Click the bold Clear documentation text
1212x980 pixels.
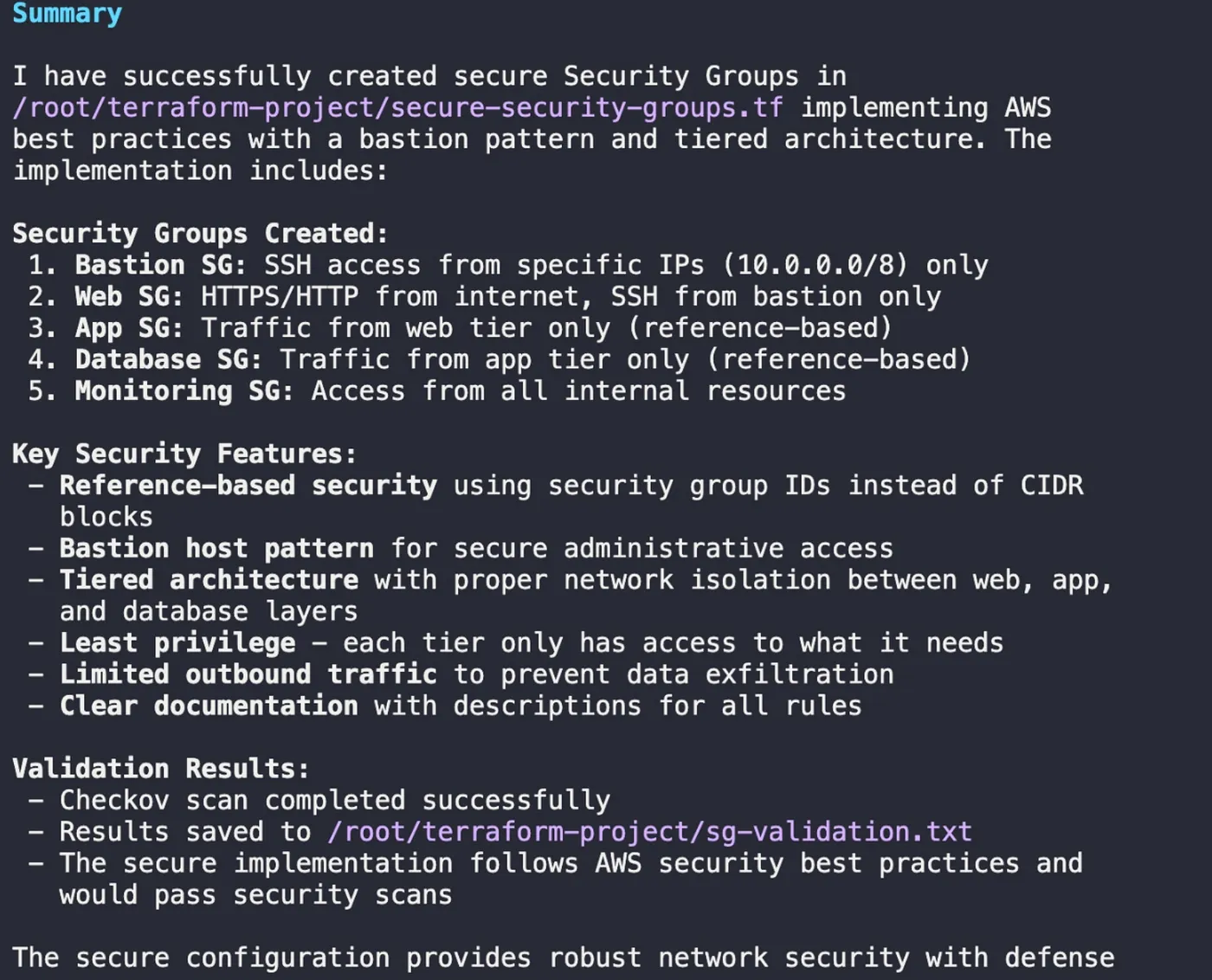tap(209, 706)
